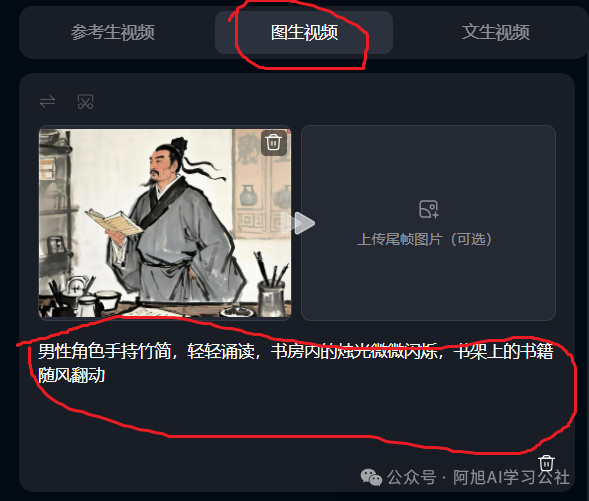Select the 图生视频 tab

pos(304,32)
